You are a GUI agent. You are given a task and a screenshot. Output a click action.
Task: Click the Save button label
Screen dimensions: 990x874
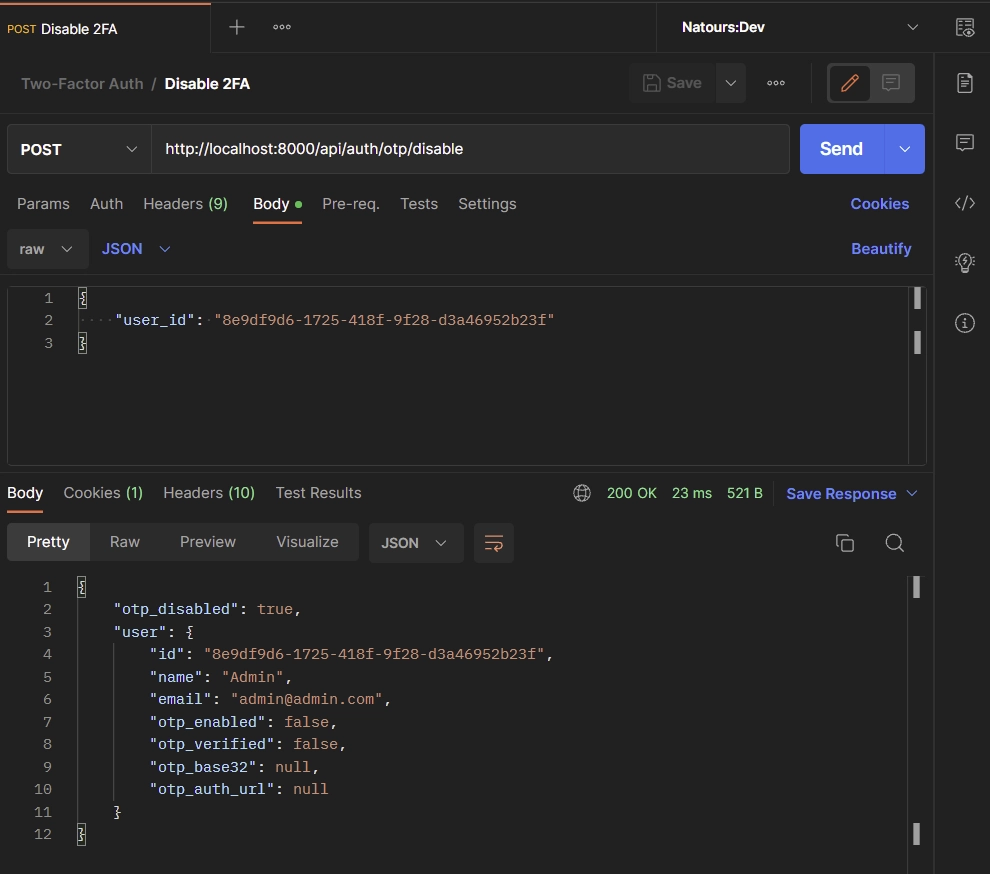pos(684,83)
